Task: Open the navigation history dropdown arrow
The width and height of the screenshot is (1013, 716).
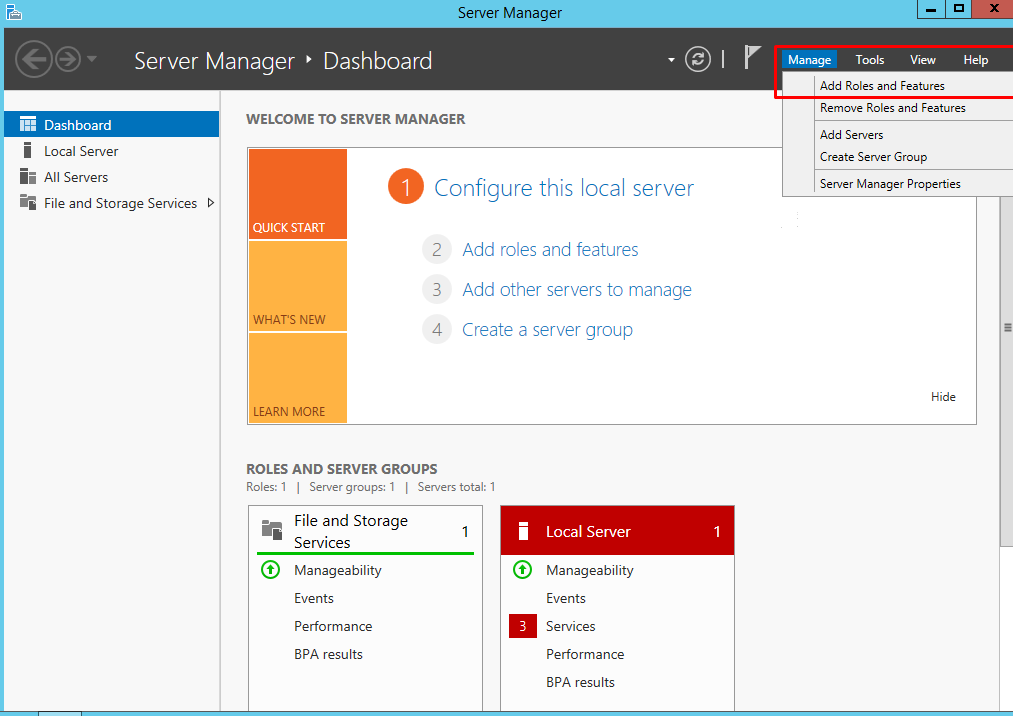Action: 92,59
